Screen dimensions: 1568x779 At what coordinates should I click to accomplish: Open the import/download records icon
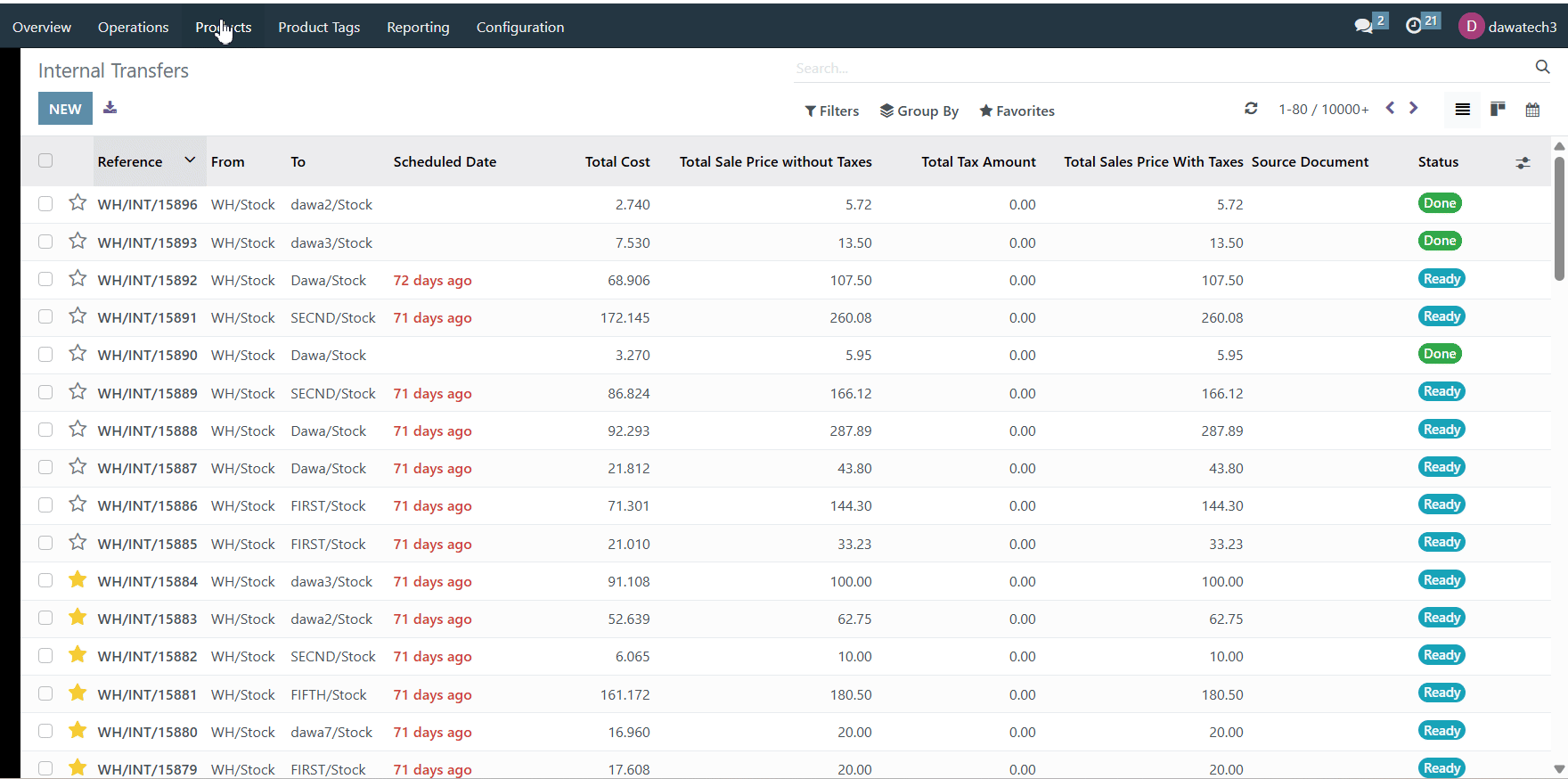[x=110, y=108]
